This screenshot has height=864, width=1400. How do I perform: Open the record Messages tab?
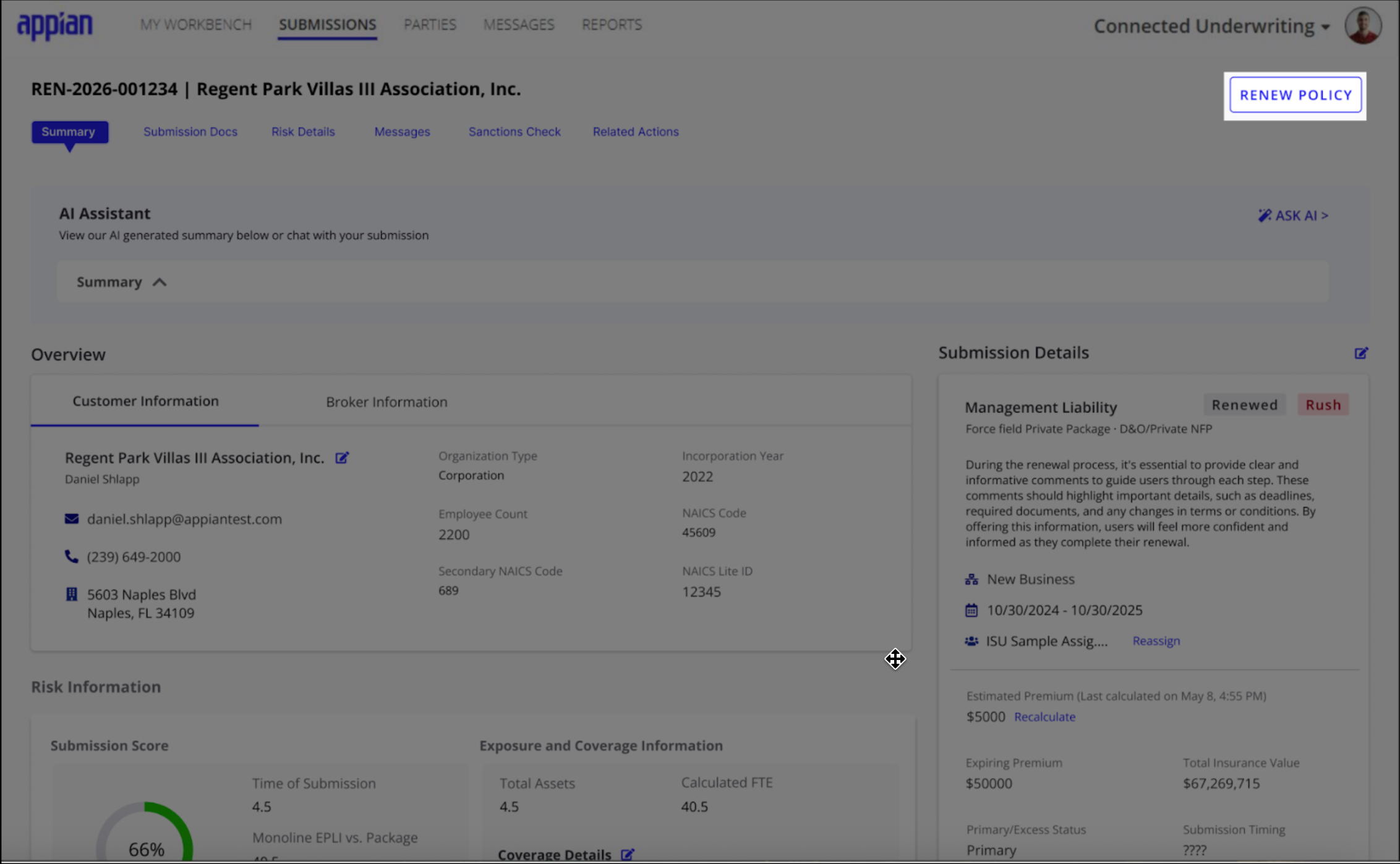(x=402, y=132)
